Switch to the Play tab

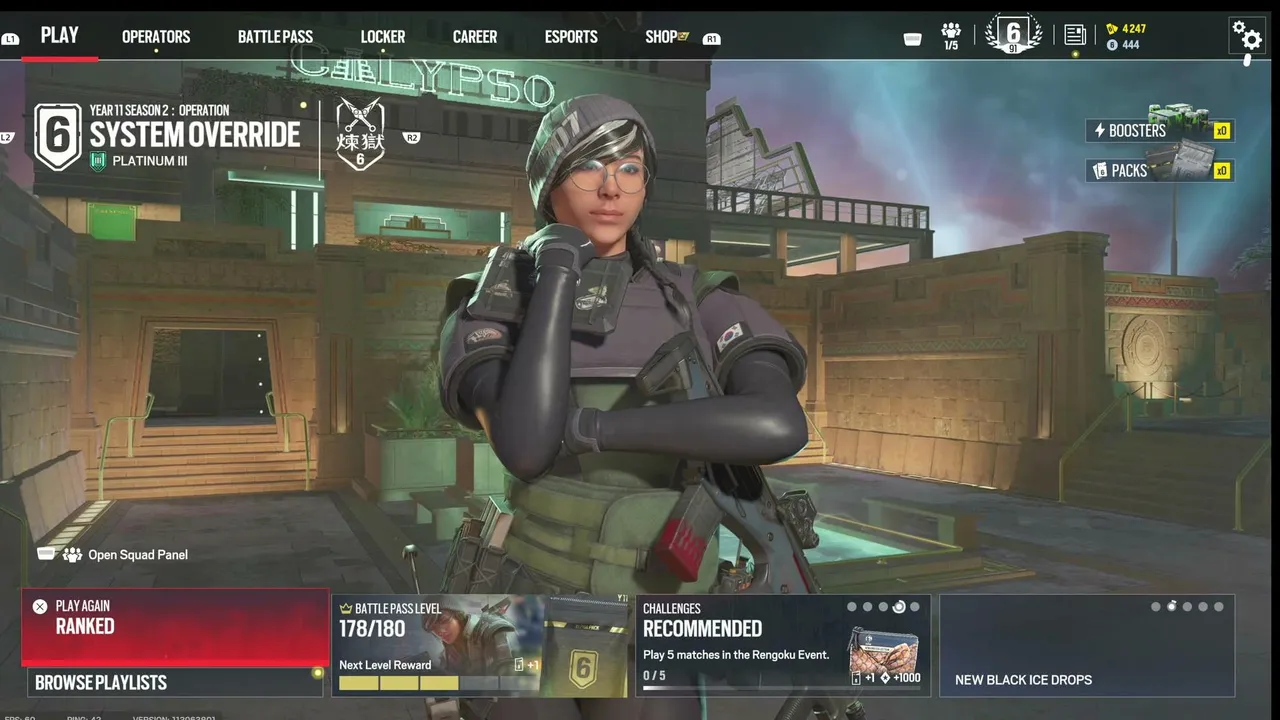[x=59, y=36]
